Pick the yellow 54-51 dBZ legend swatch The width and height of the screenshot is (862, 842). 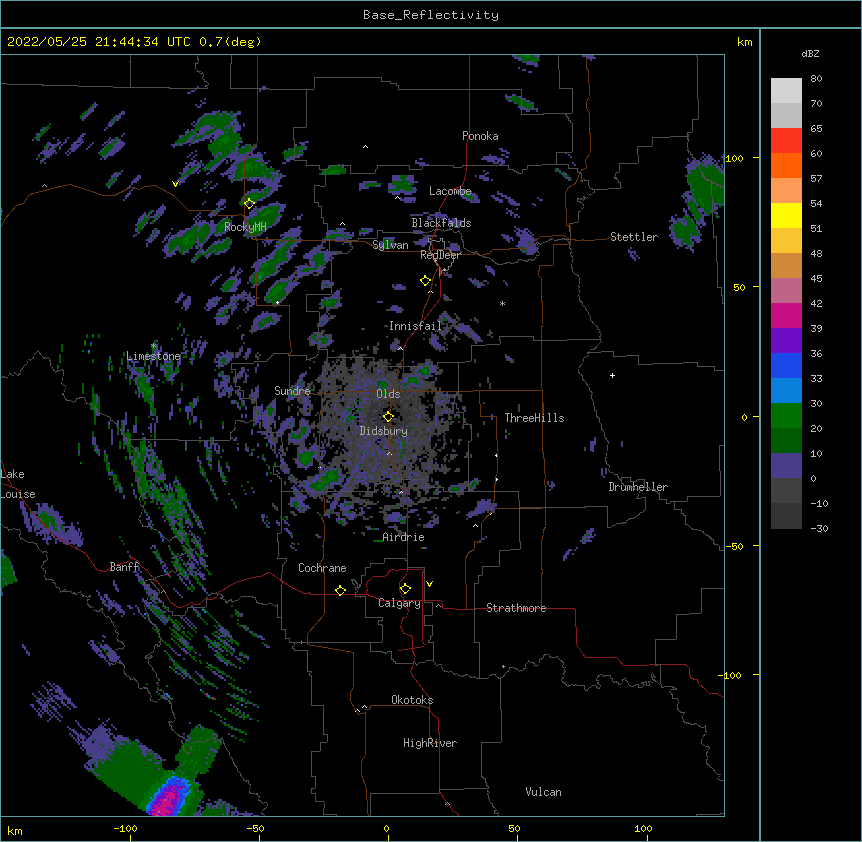(786, 216)
